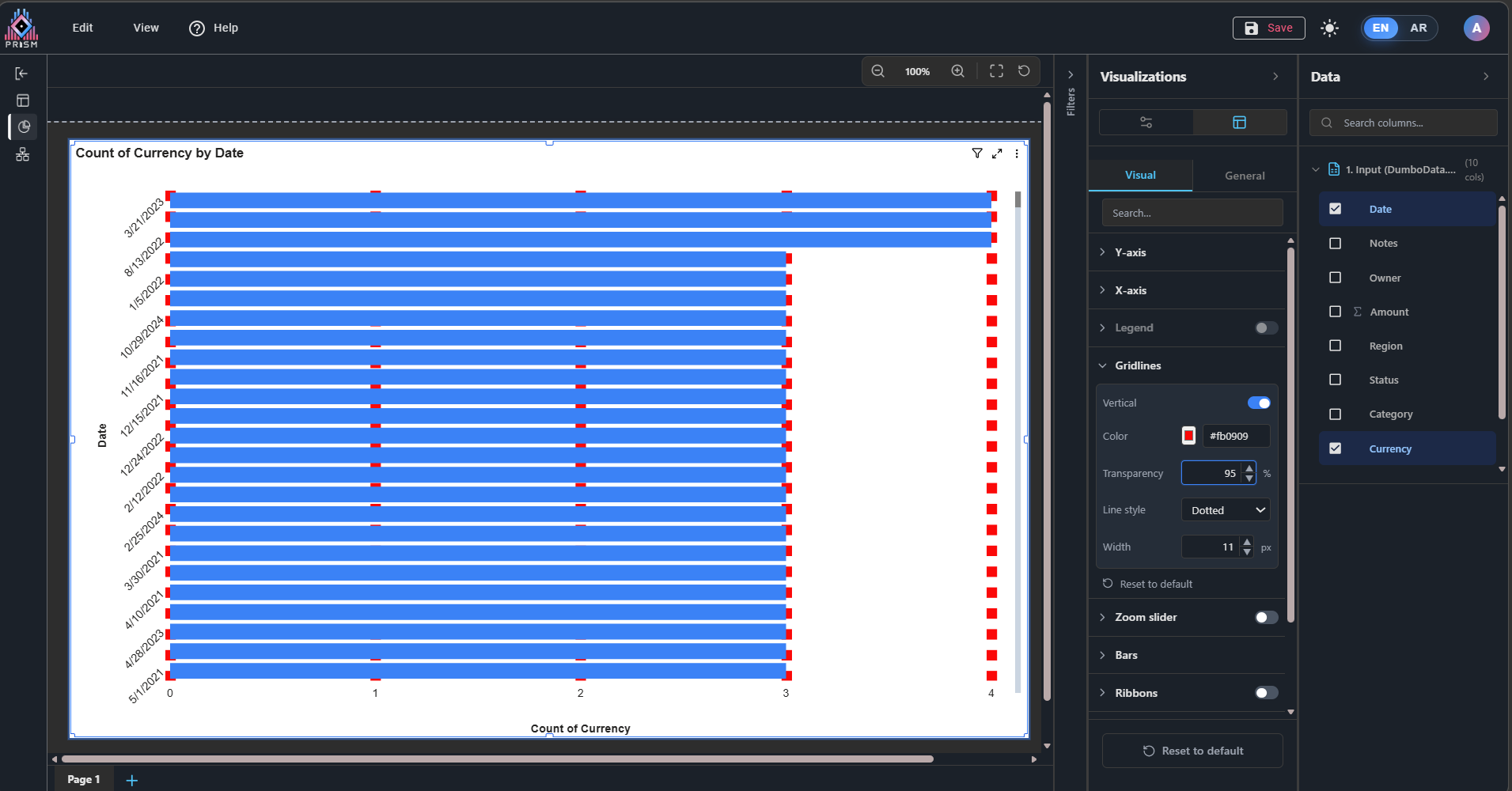The image size is (1512, 791).
Task: Open the red gridline color swatch
Action: point(1188,436)
